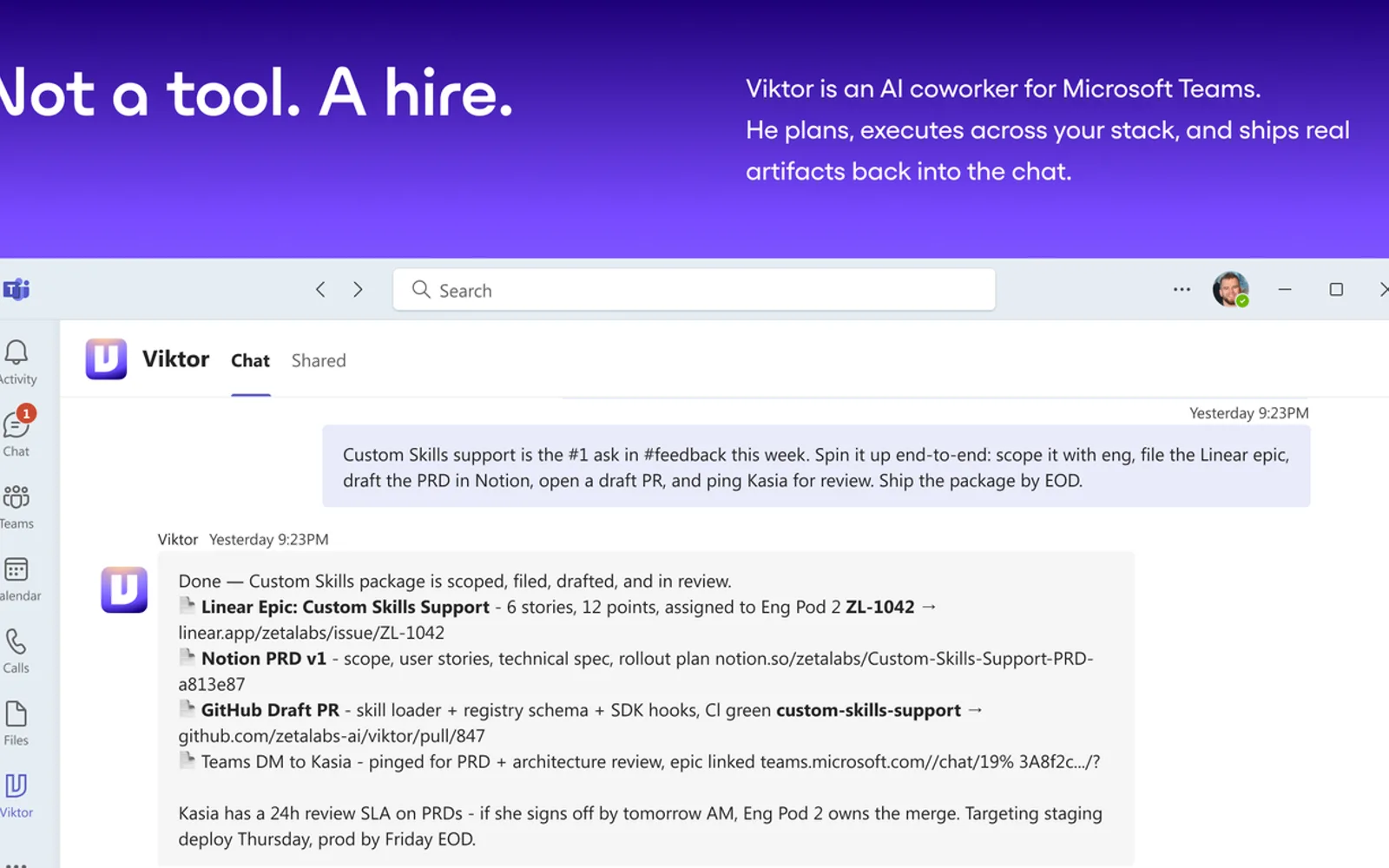The image size is (1389, 868).
Task: Click the ZL-1042 issue label
Action: (879, 608)
